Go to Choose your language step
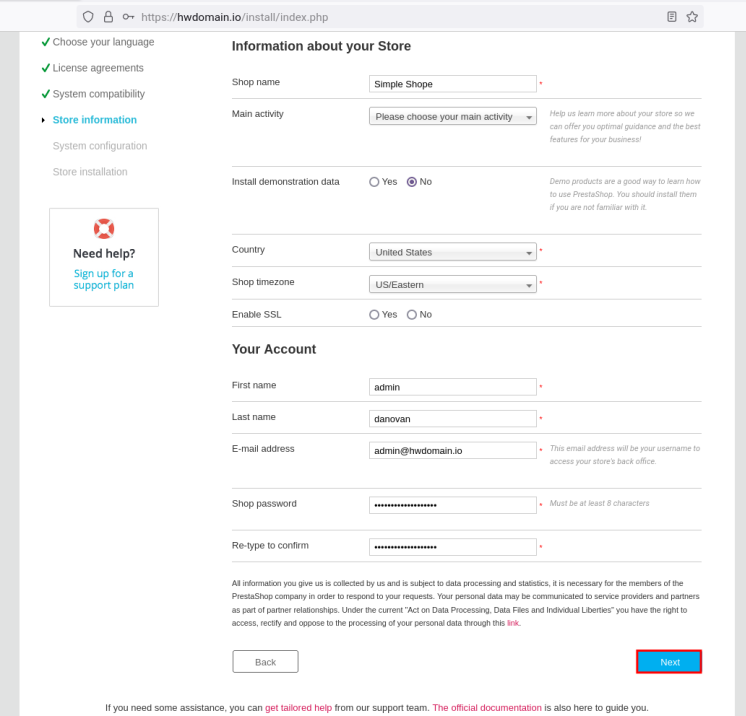 103,42
